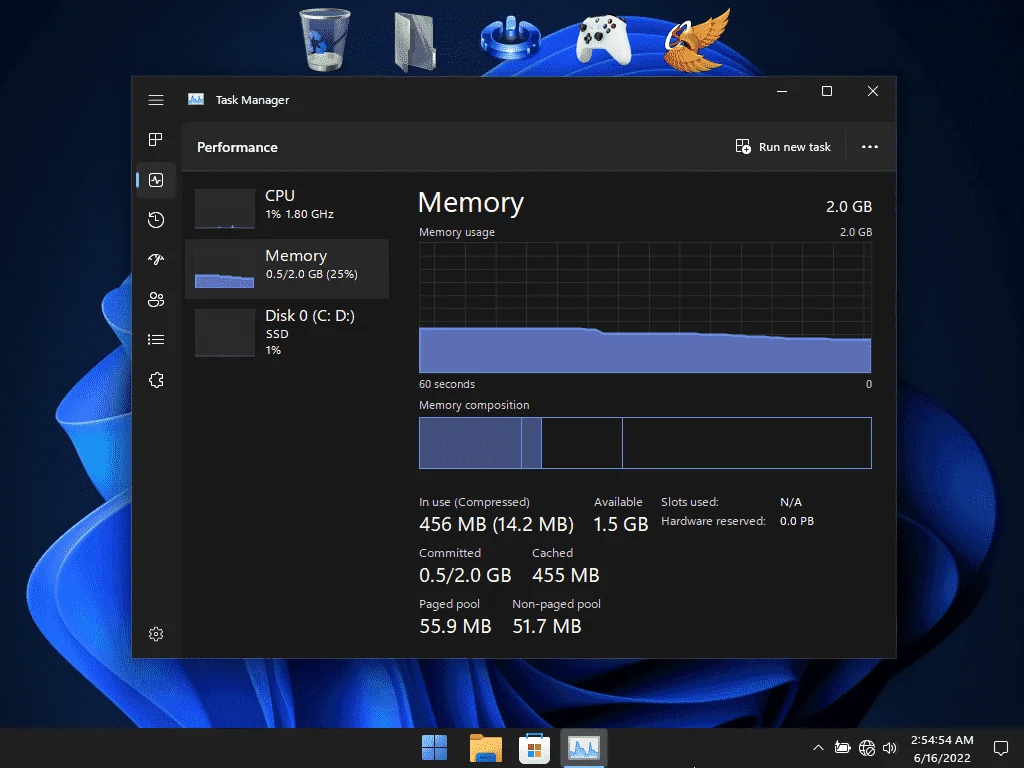The width and height of the screenshot is (1024, 768).
Task: Click the Disk 0 mini graph thumbnail
Action: point(225,332)
